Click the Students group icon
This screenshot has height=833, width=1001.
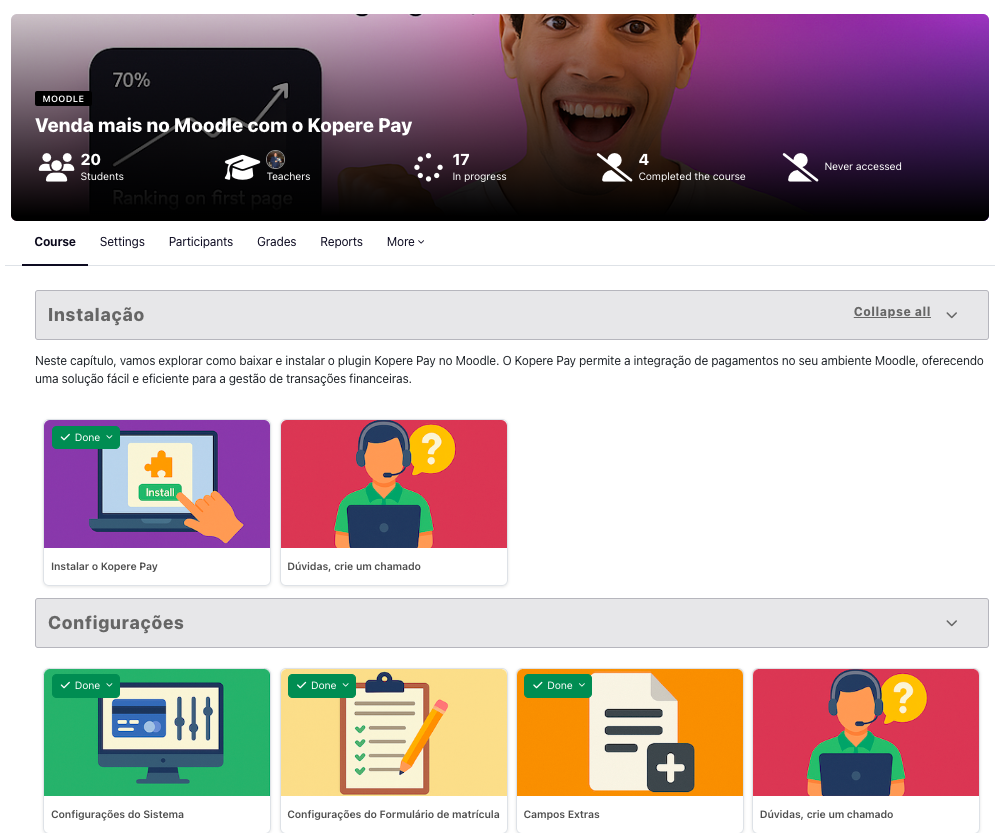click(56, 167)
